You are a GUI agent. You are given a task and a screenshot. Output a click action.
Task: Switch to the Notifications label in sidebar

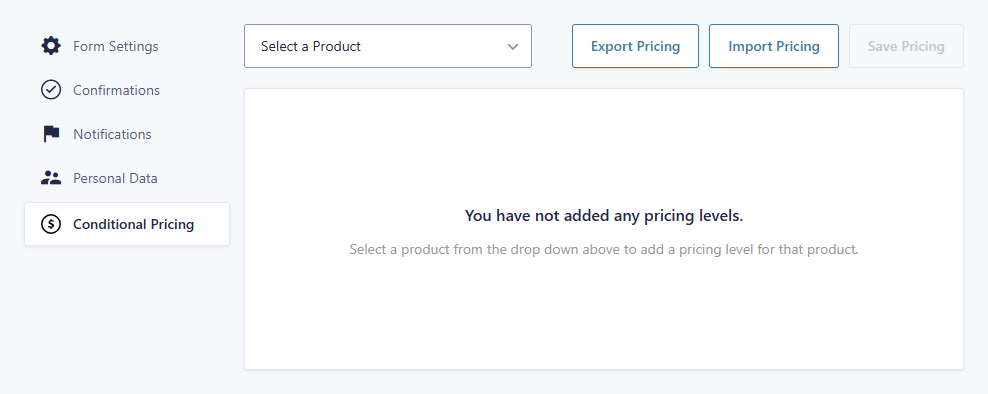point(112,134)
